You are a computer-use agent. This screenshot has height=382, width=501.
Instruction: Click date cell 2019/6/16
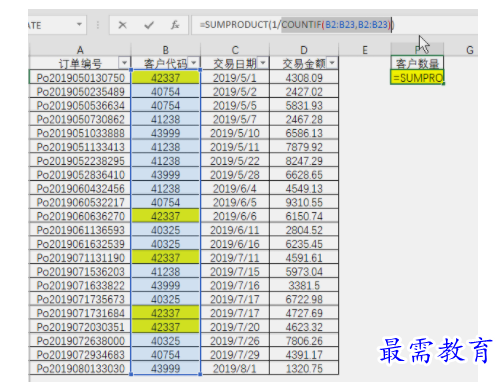coord(235,244)
